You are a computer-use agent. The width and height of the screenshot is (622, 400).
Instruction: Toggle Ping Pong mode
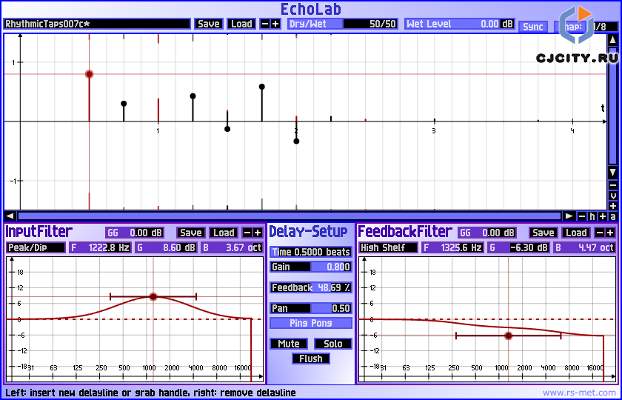pos(311,323)
